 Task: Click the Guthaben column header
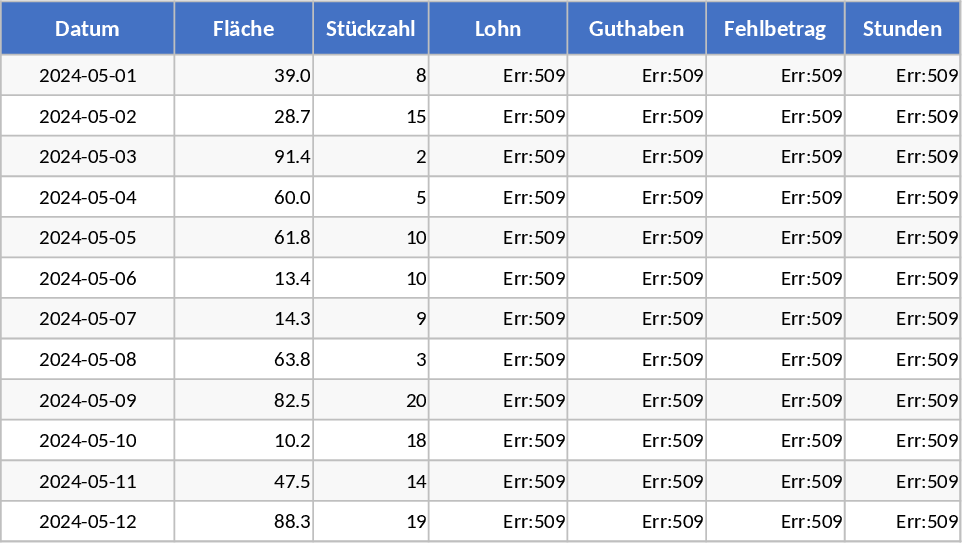pos(637,28)
